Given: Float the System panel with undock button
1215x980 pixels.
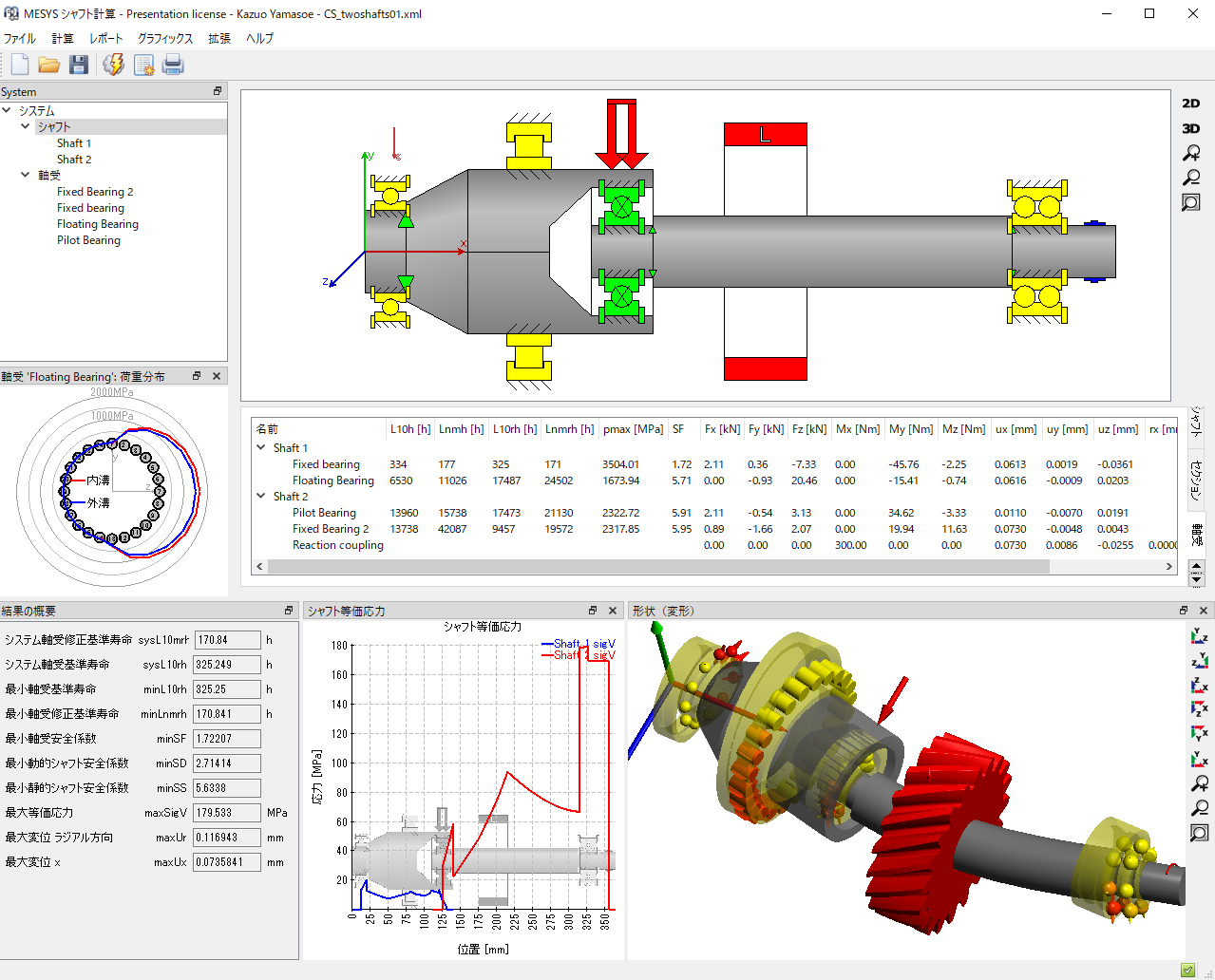Looking at the screenshot, I should point(218,91).
